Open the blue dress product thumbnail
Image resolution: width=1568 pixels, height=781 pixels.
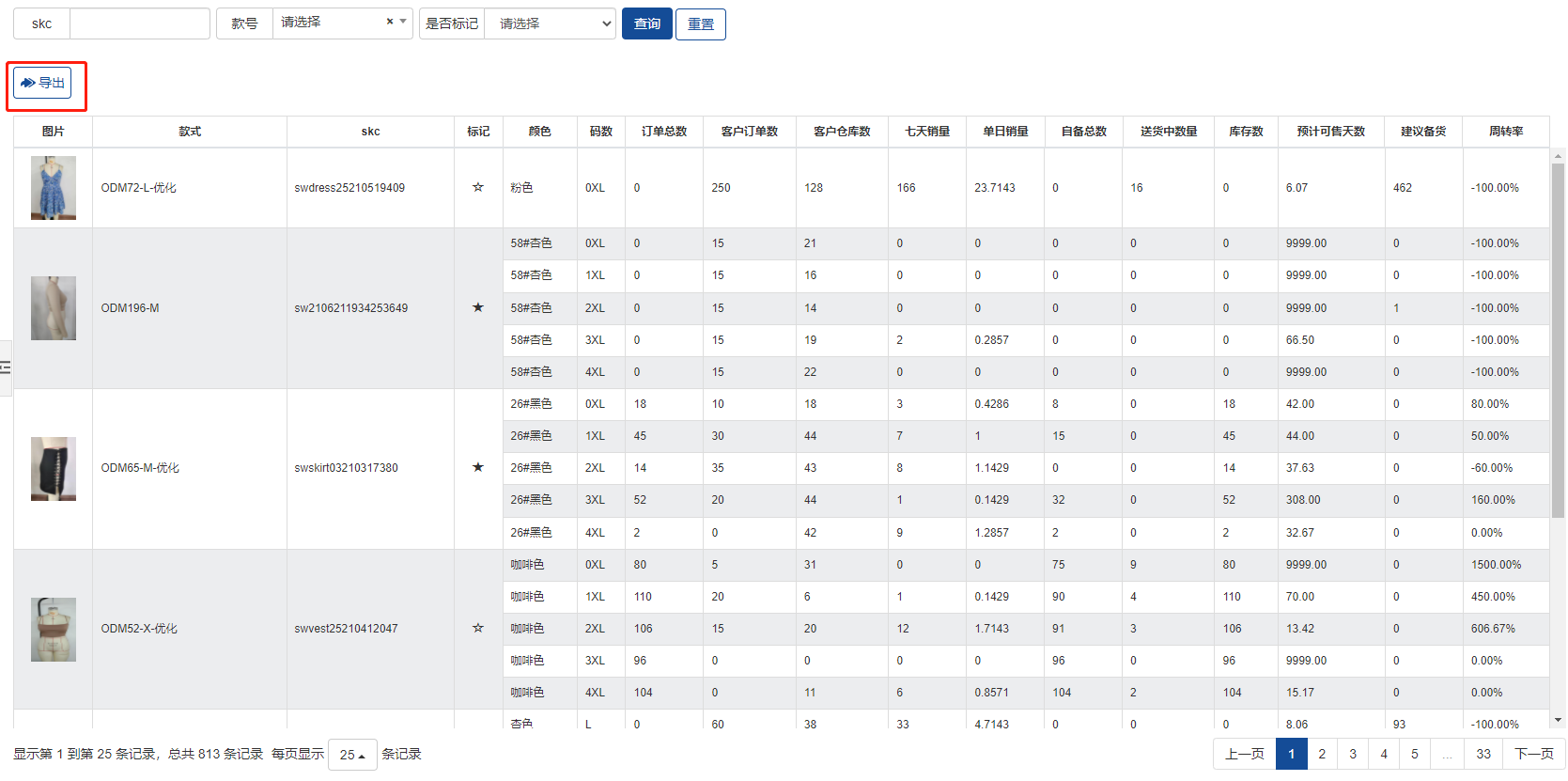[54, 188]
